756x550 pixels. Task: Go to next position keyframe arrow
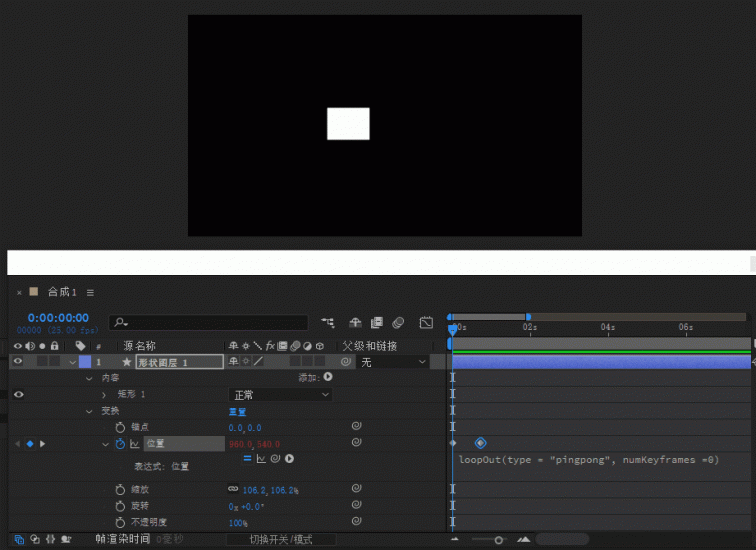42,444
